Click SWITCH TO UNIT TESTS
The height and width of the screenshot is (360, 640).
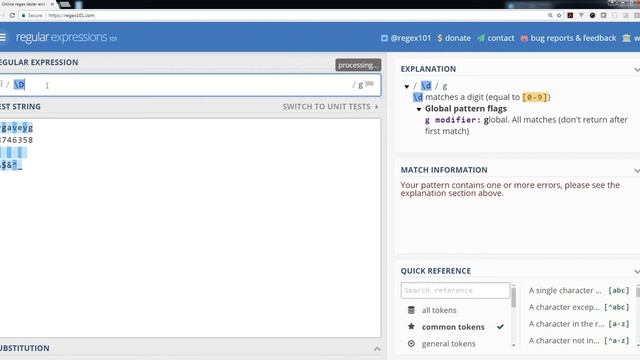click(330, 107)
